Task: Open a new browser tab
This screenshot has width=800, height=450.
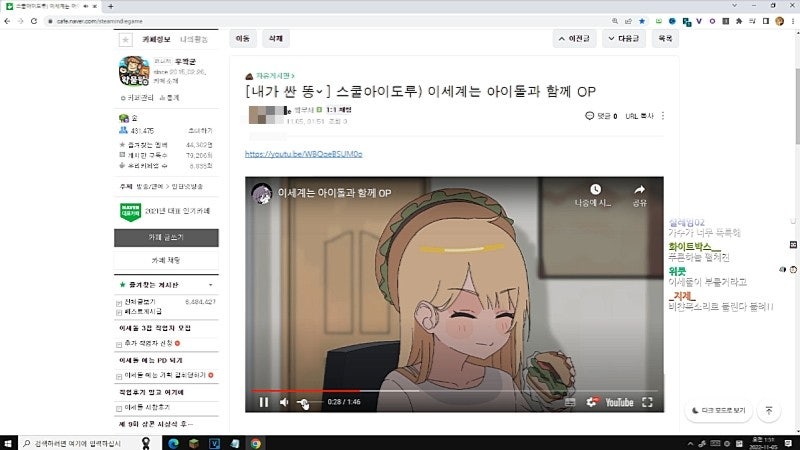Action: click(111, 6)
